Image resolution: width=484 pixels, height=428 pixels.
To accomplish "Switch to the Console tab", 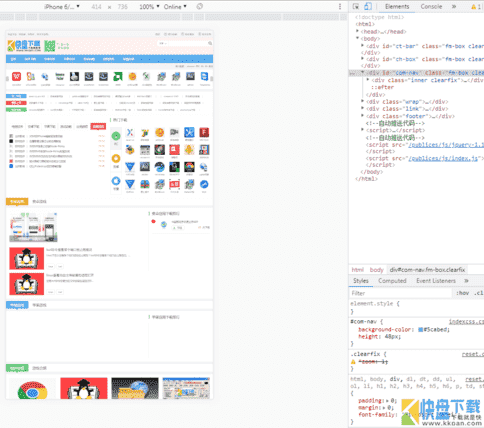I will 431,6.
